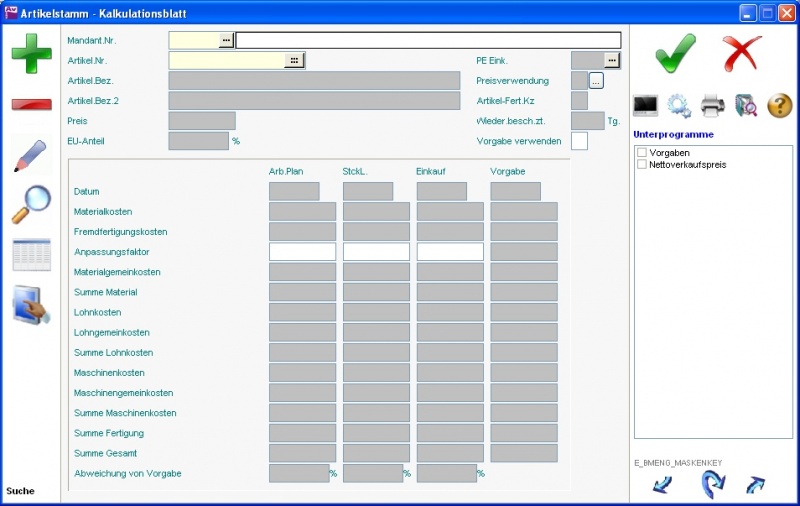Tick the Nettoverkaufspreis checkbox
The width and height of the screenshot is (800, 506).
pos(642,164)
